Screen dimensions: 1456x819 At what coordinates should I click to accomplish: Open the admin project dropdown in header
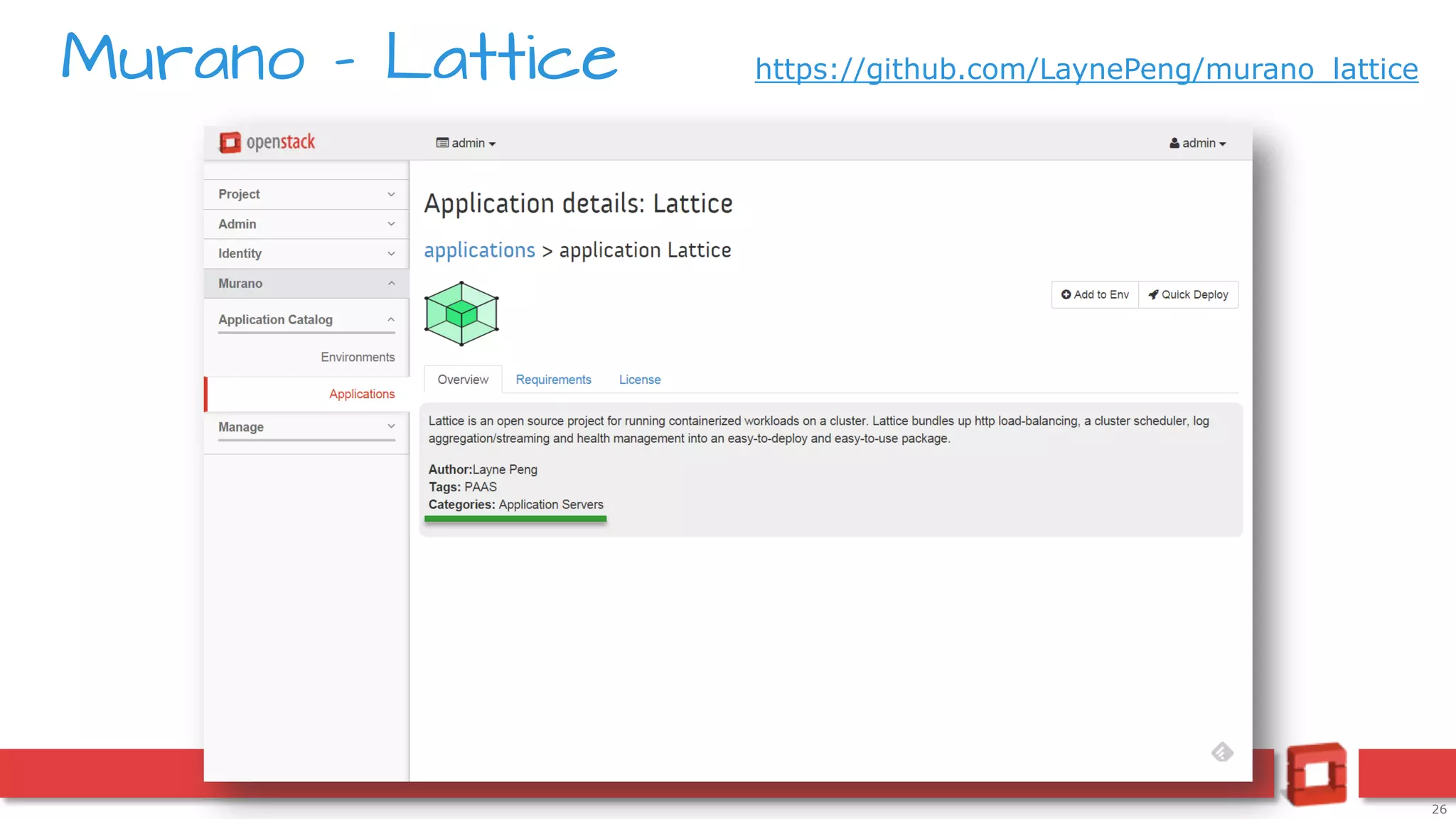tap(466, 143)
